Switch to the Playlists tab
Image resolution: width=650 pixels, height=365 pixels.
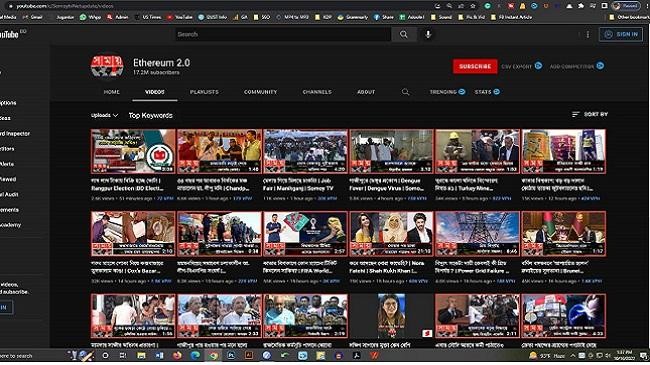pos(204,92)
